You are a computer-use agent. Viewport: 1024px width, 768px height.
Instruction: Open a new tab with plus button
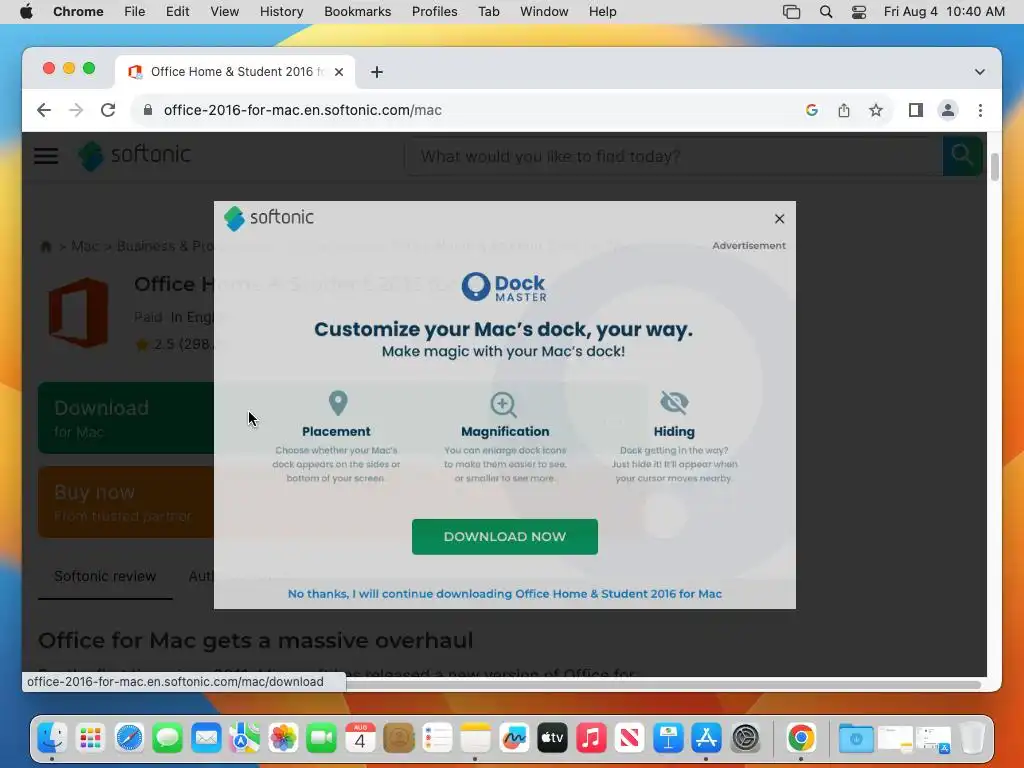point(377,72)
